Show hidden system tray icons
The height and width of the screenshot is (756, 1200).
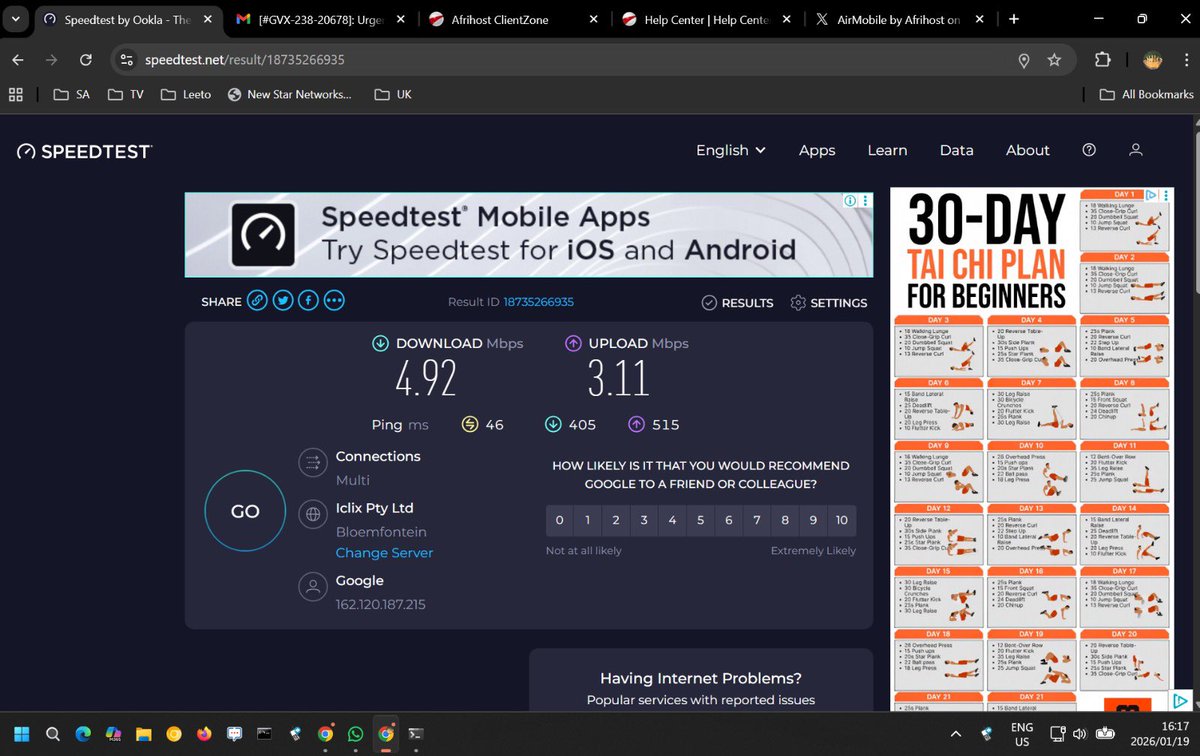(x=954, y=733)
